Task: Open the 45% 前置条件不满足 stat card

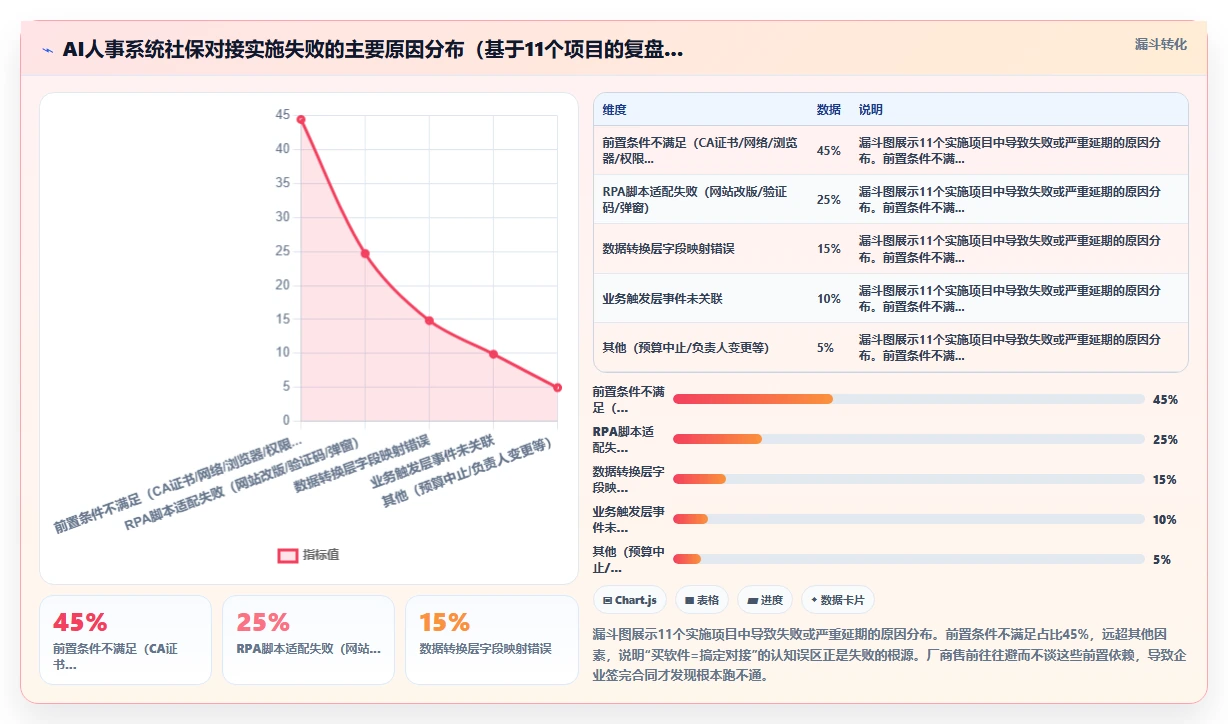Action: click(125, 640)
